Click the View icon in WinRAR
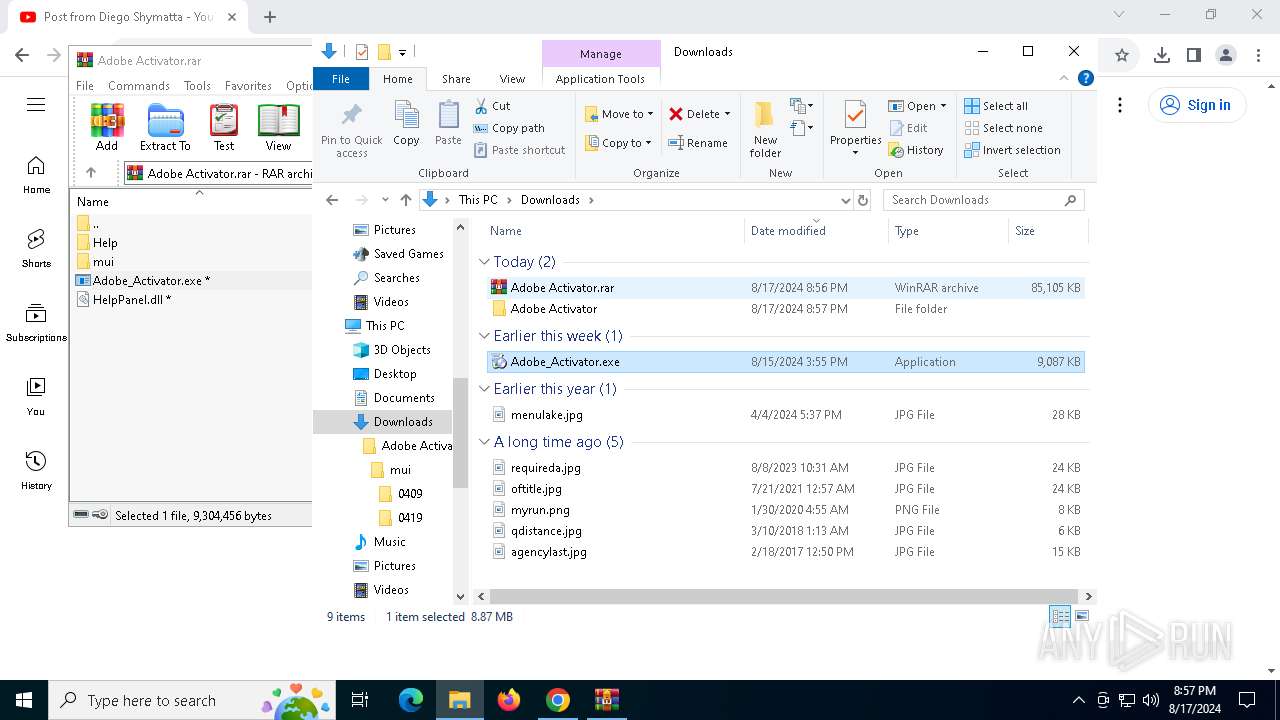Image resolution: width=1280 pixels, height=720 pixels. point(278,127)
